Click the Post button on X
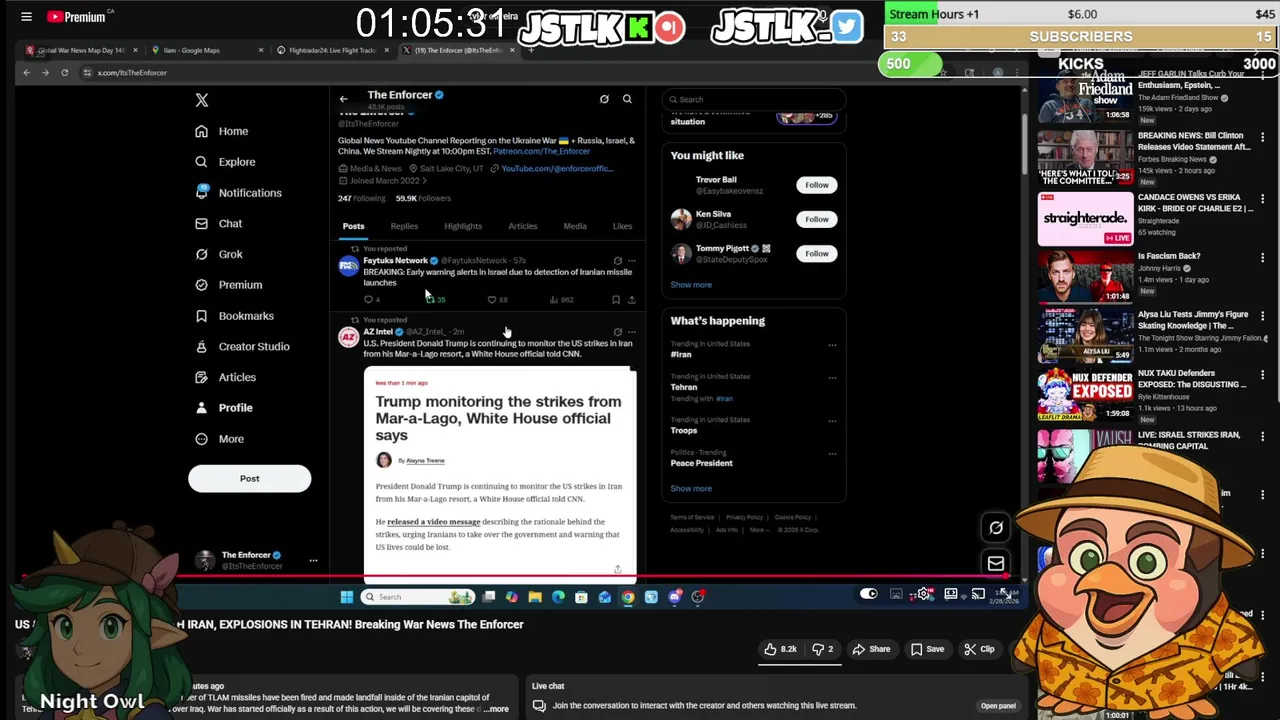 pyautogui.click(x=250, y=479)
